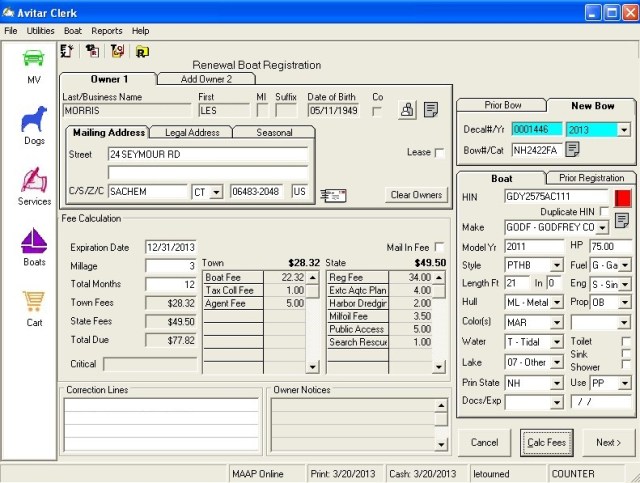Viewport: 640px width, 483px height.
Task: Select the Dogs sidebar icon
Action: coord(34,120)
